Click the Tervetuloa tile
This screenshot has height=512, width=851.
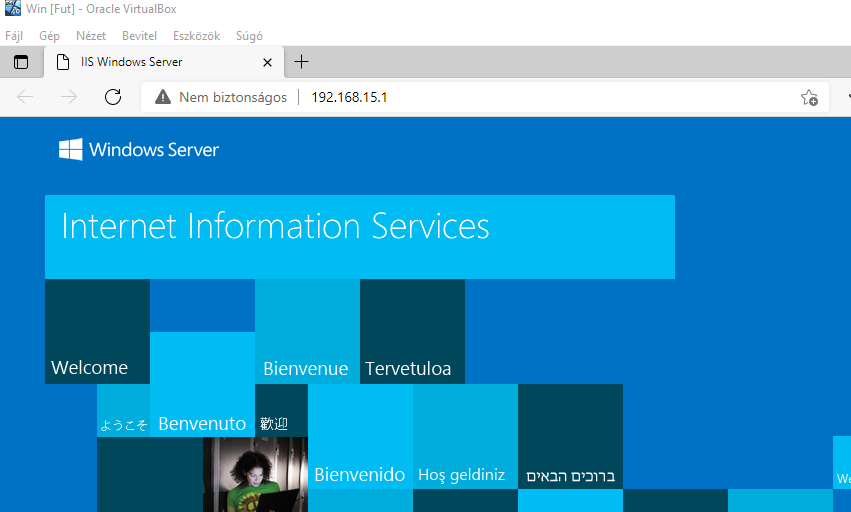[412, 331]
